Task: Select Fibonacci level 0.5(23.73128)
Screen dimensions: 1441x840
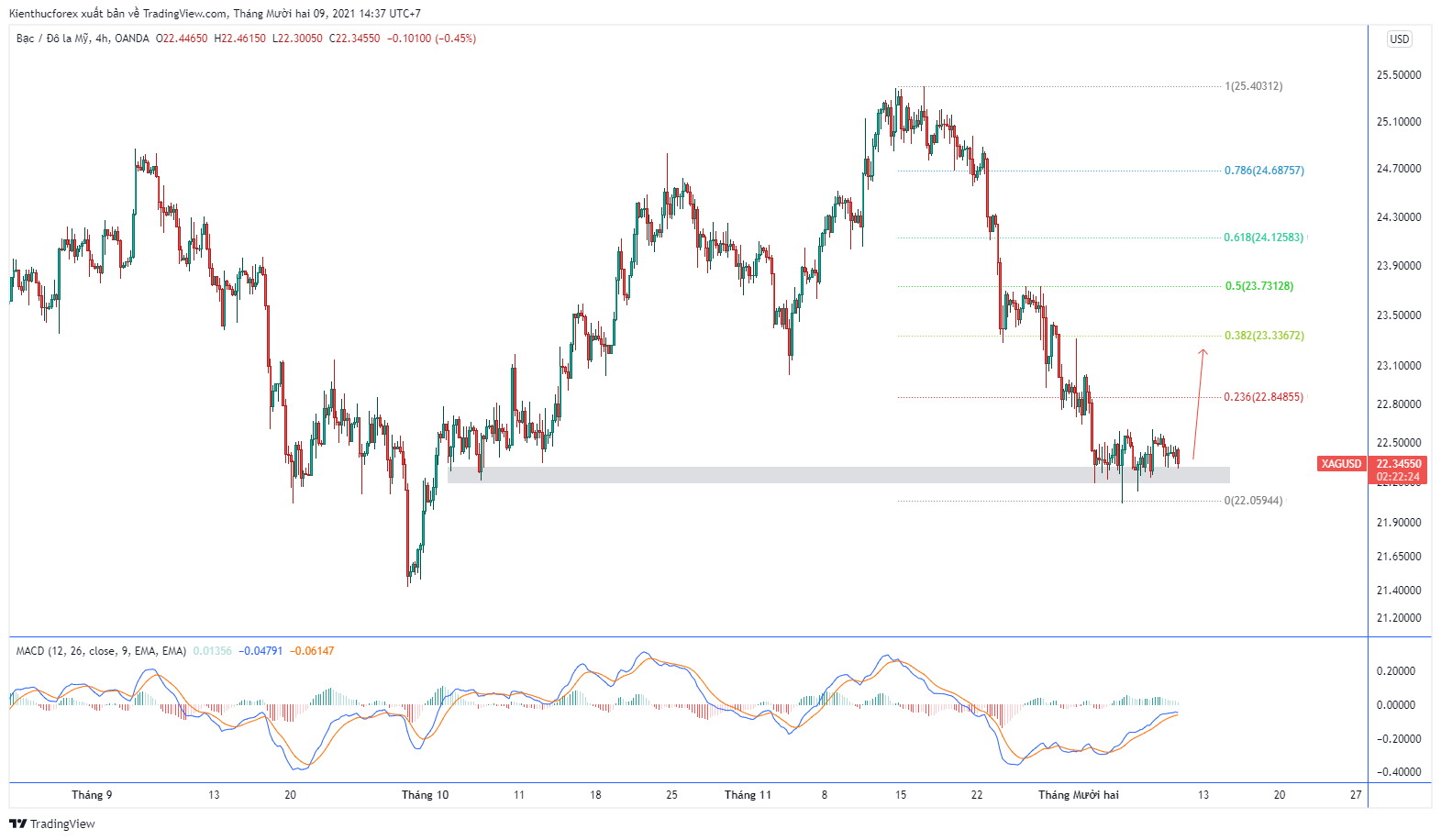Action: (x=1259, y=286)
